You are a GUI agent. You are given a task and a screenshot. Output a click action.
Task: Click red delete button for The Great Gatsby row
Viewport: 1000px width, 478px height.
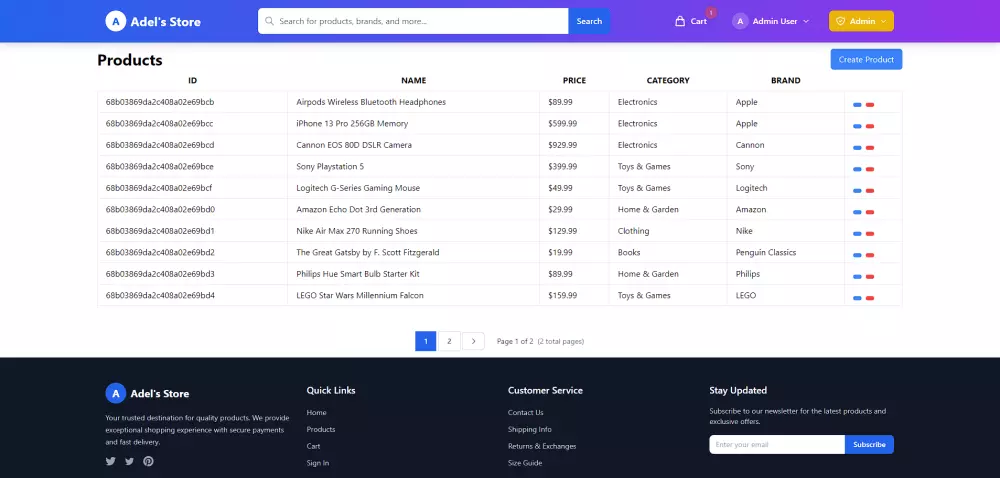click(x=870, y=255)
